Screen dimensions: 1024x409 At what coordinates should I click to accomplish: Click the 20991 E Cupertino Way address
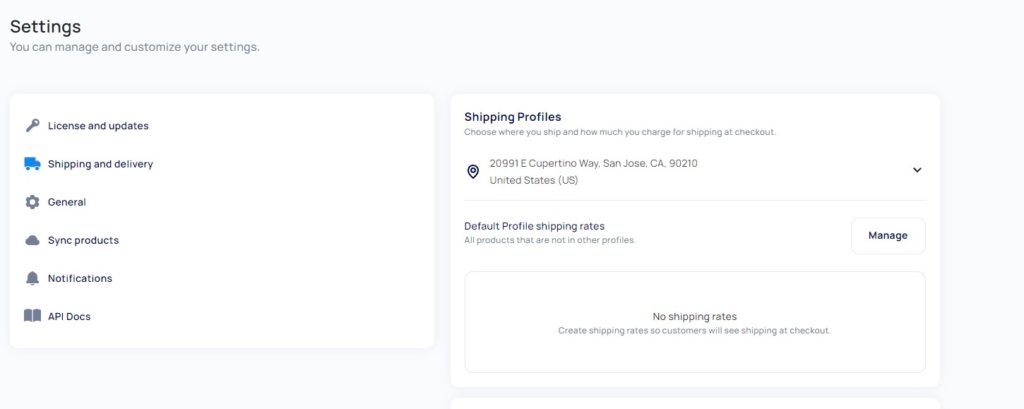(593, 163)
